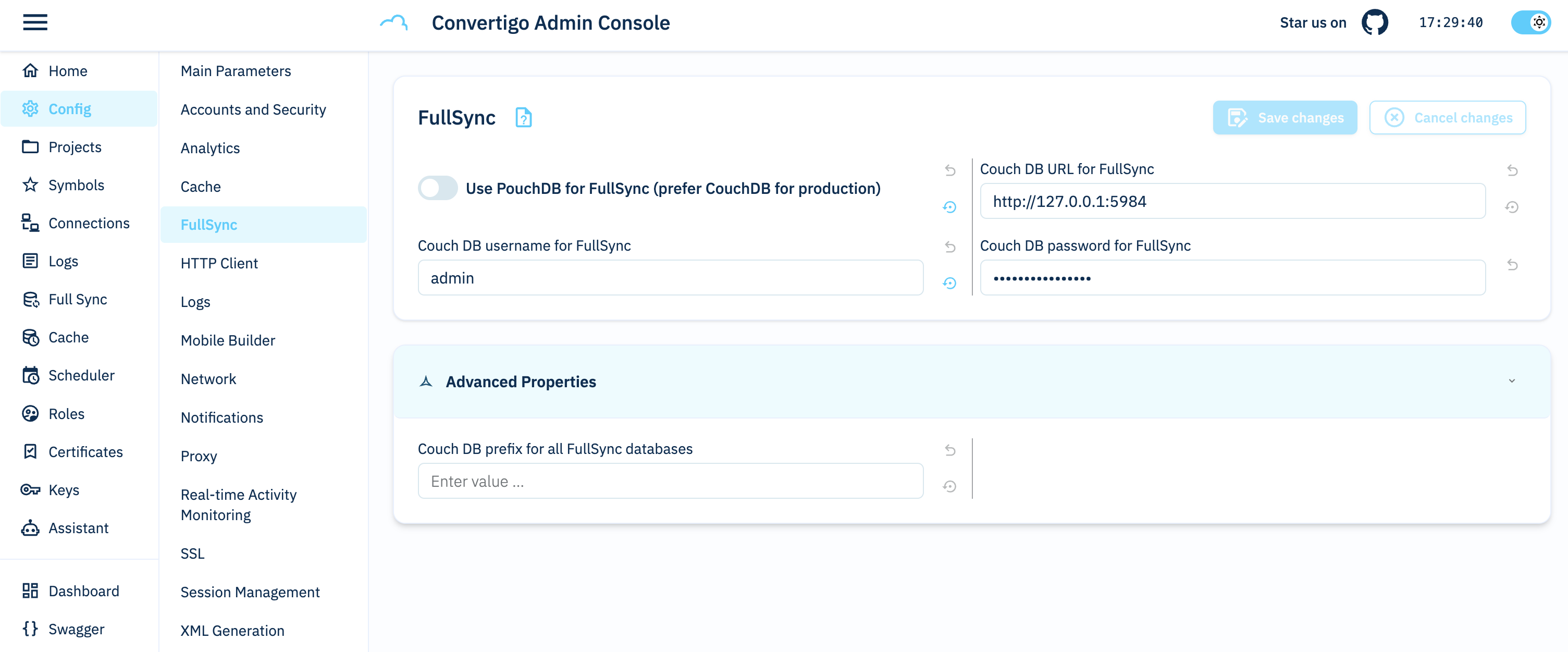This screenshot has width=1568, height=652.
Task: Focus the Couch DB prefix input field
Action: [x=670, y=482]
